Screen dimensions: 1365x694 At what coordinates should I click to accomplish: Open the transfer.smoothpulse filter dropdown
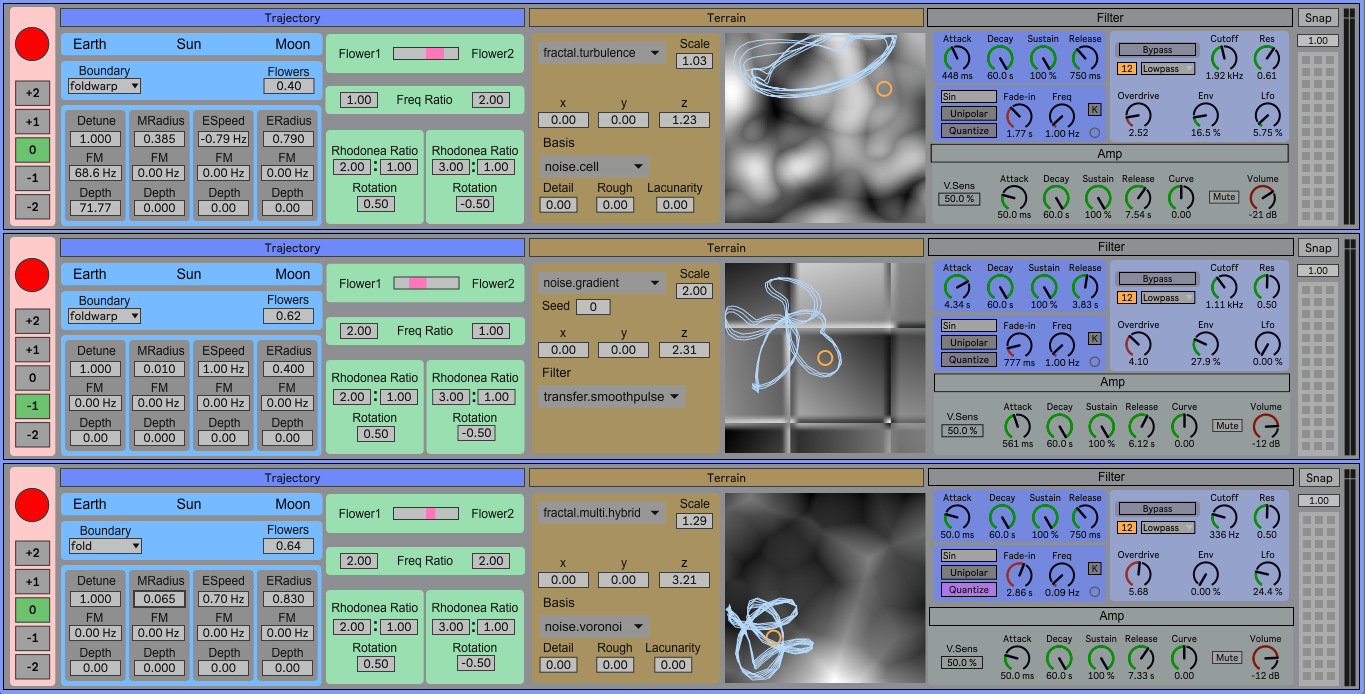[x=611, y=397]
